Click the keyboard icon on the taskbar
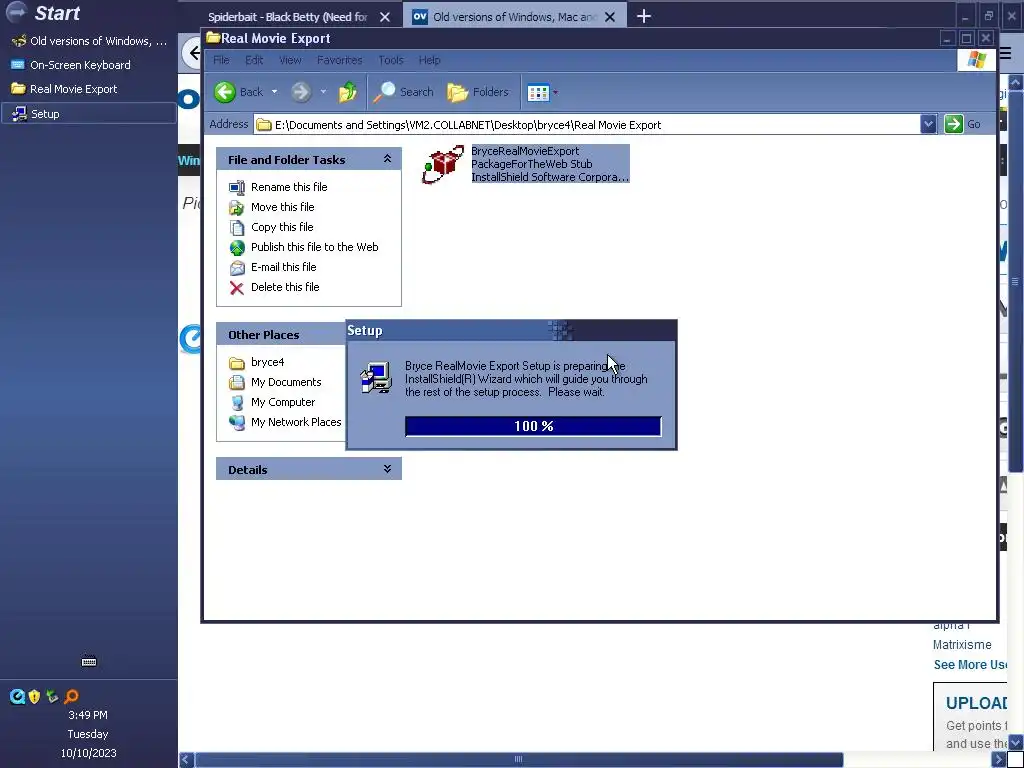Image resolution: width=1024 pixels, height=768 pixels. pyautogui.click(x=89, y=662)
